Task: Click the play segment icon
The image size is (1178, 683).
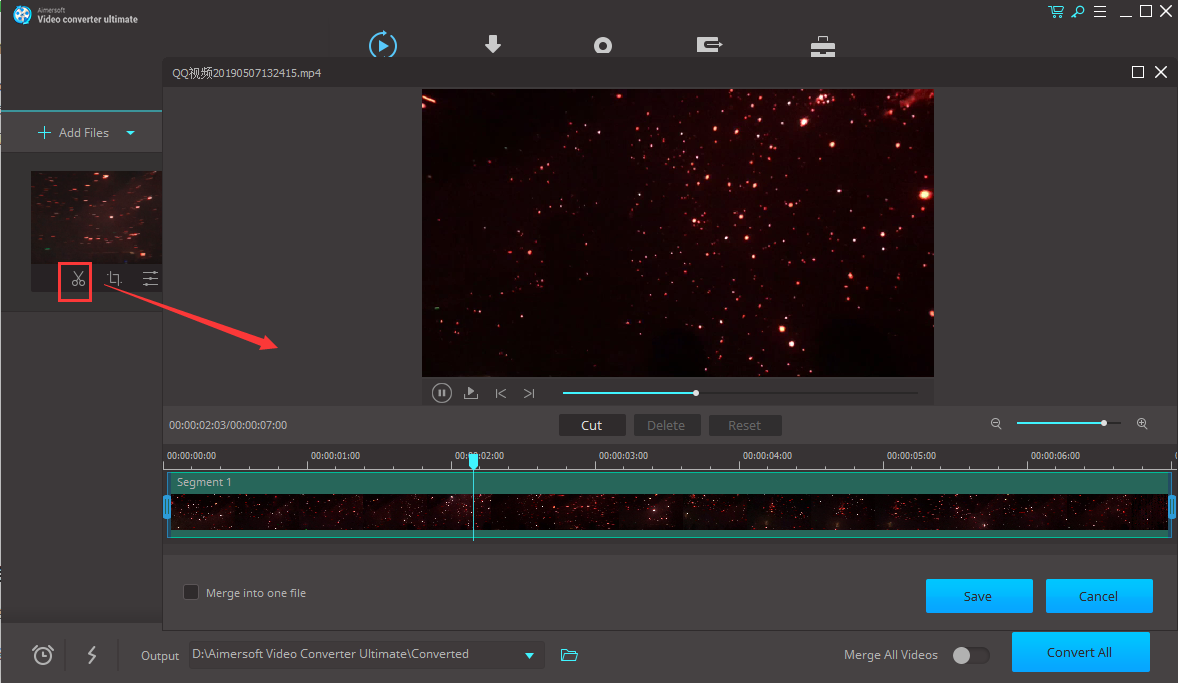Action: tap(471, 393)
